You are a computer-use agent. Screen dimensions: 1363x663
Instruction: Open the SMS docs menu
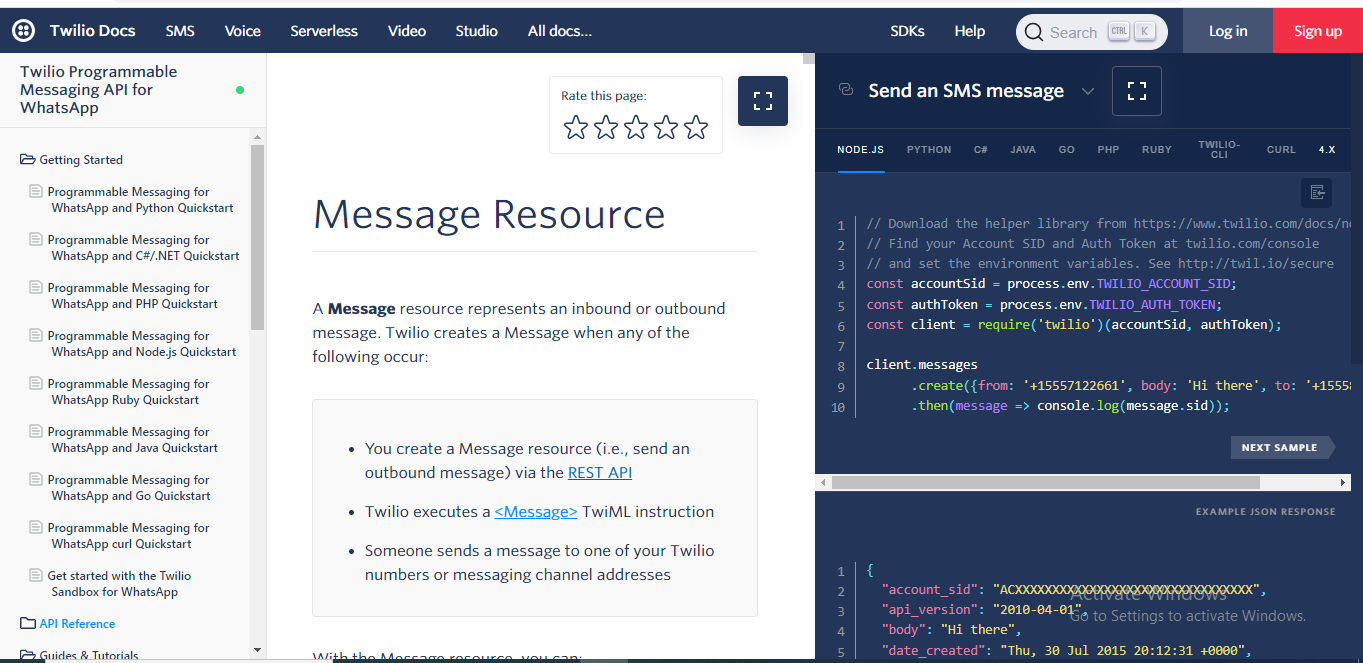coord(180,31)
